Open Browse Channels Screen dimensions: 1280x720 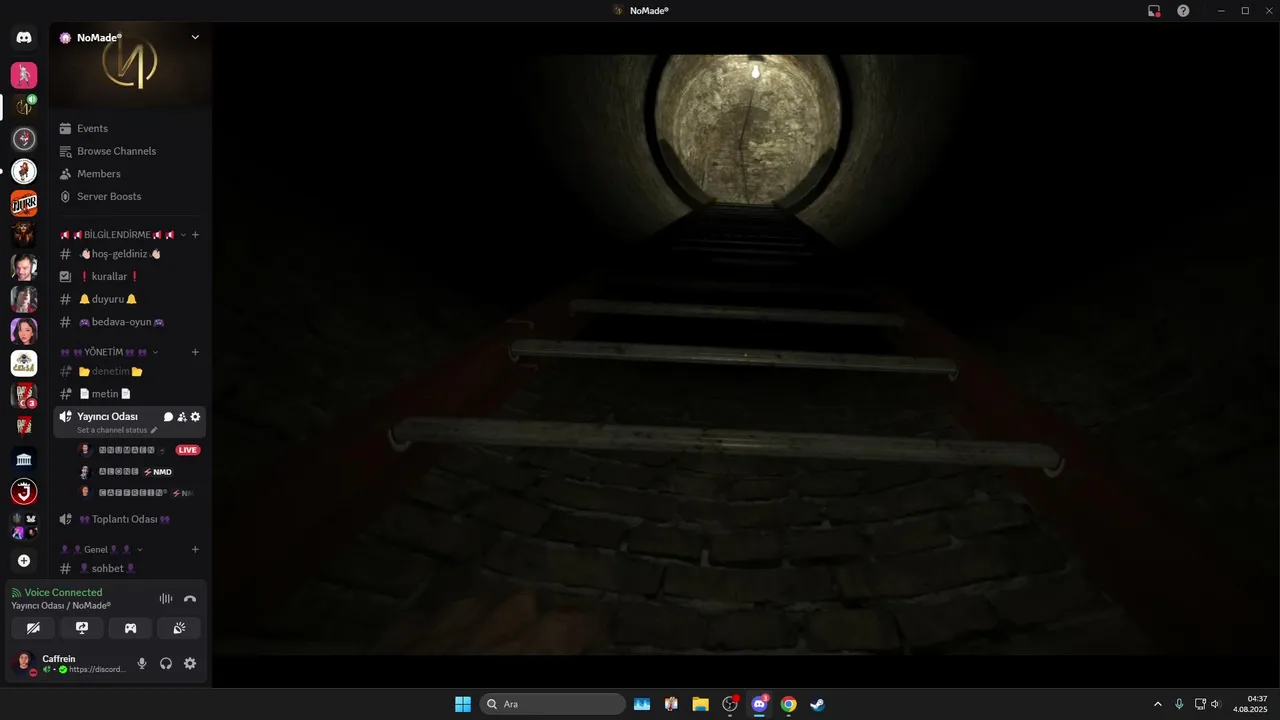[130, 151]
